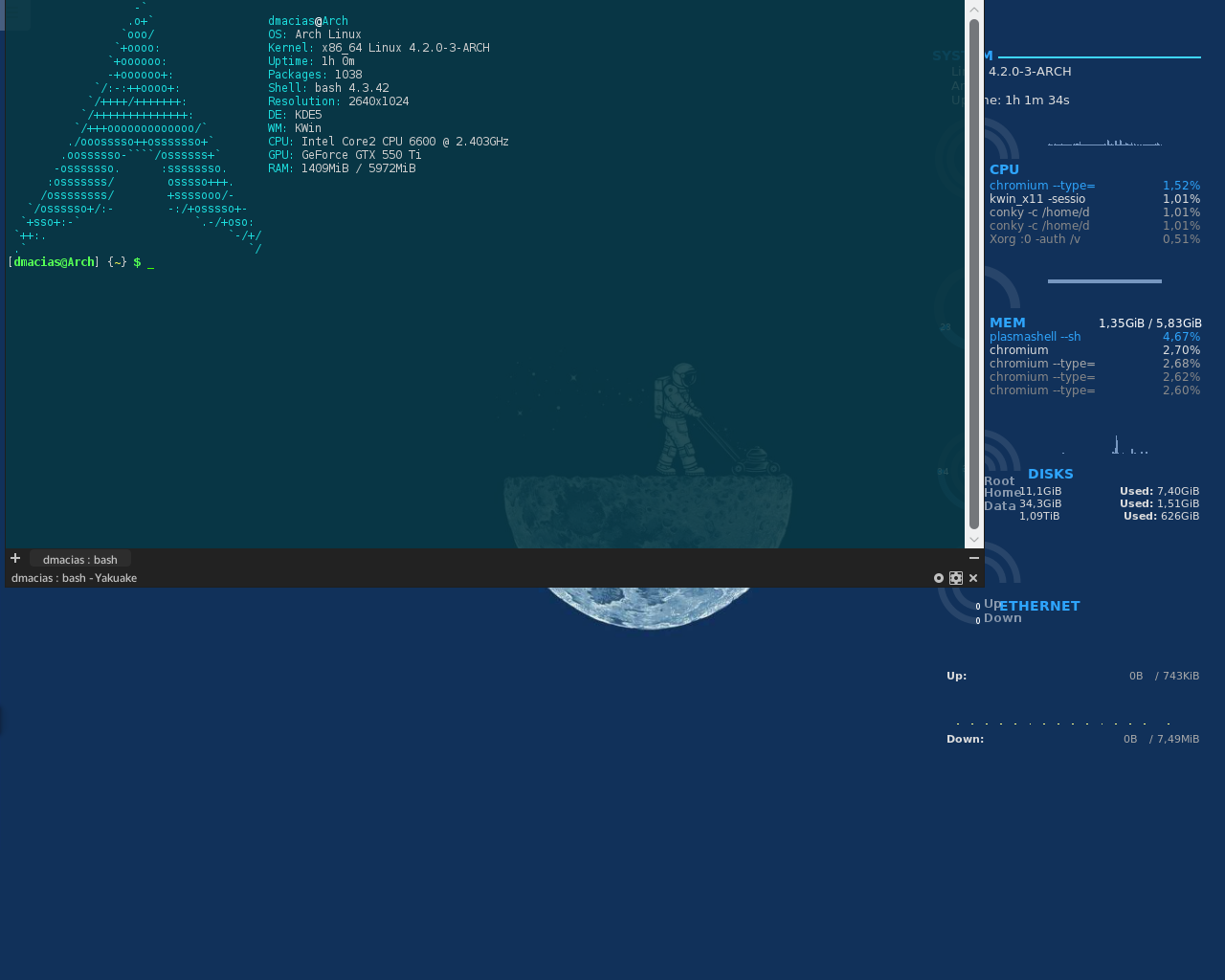Click the '34,3GiB' home disk size

[1039, 503]
